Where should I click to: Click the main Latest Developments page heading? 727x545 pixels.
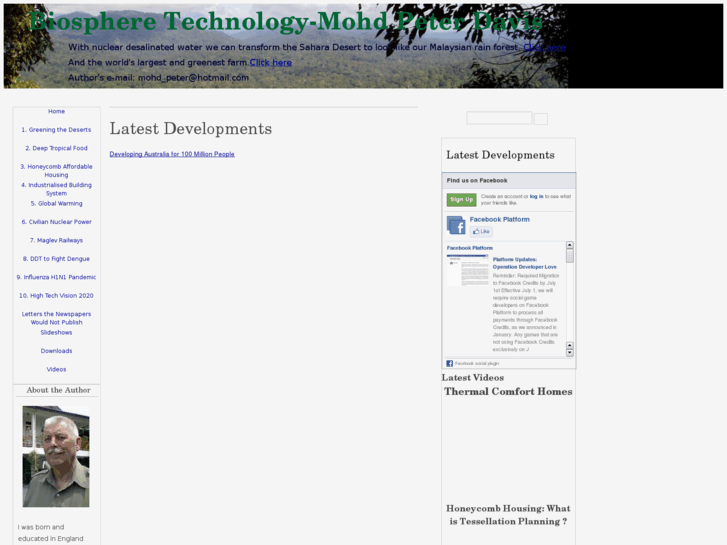pyautogui.click(x=191, y=128)
